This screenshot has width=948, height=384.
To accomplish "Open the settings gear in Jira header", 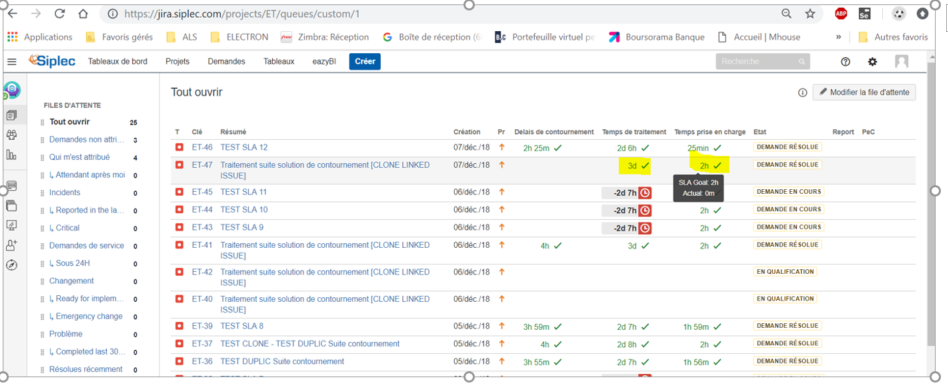I will click(872, 62).
